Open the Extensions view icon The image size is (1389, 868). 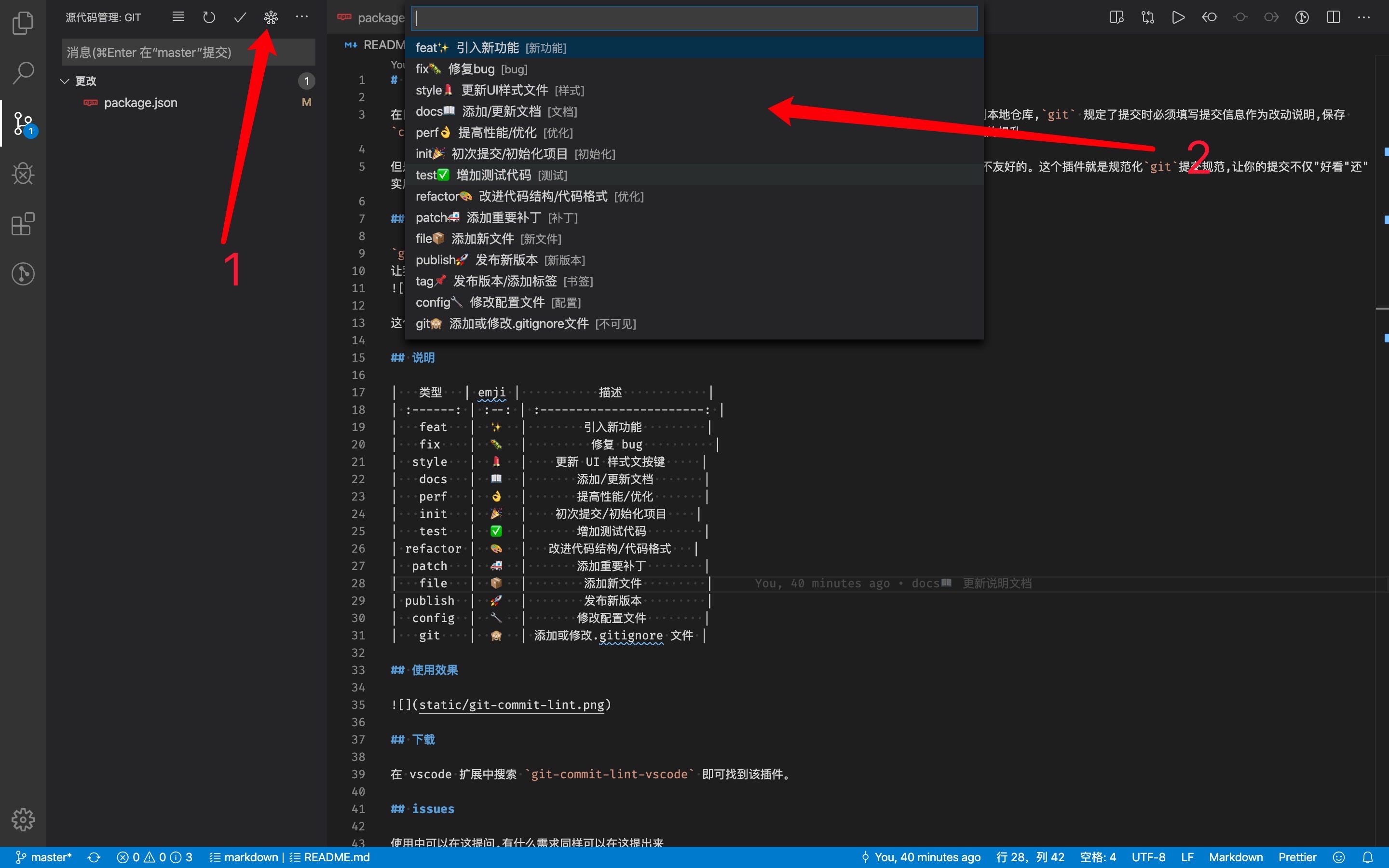coord(23,224)
